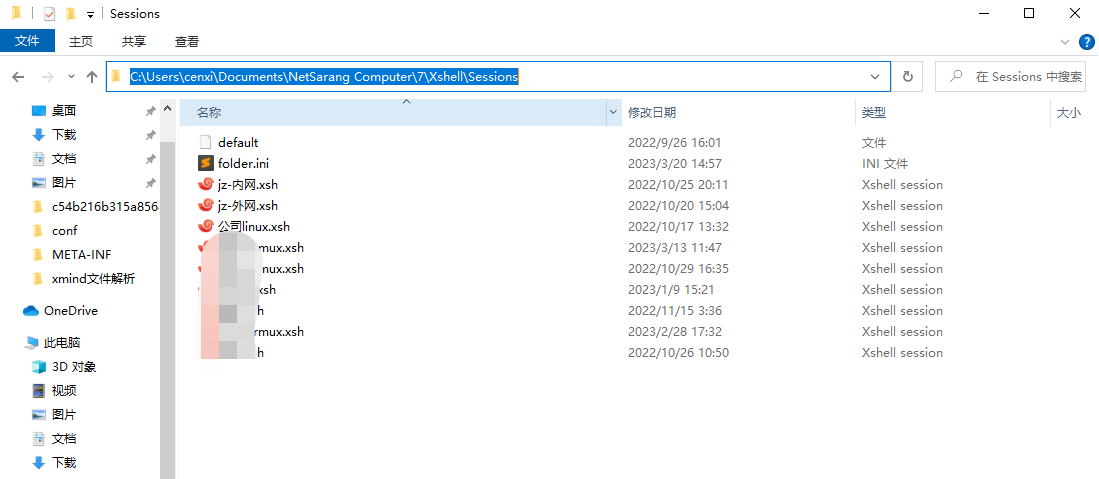Select the jz-外网.xsh file name

[248, 205]
